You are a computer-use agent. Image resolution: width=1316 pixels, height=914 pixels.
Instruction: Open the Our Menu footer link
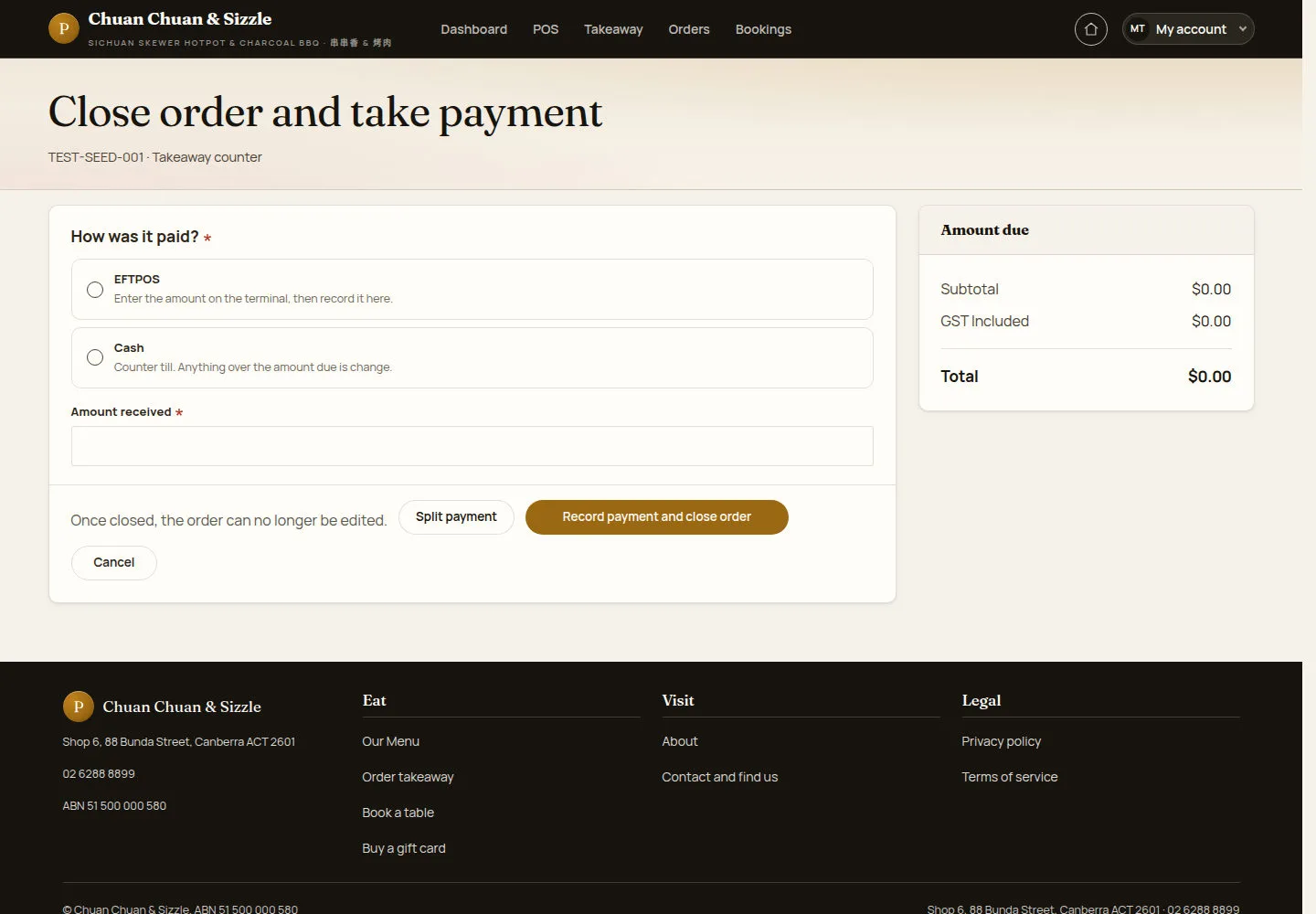tap(390, 741)
